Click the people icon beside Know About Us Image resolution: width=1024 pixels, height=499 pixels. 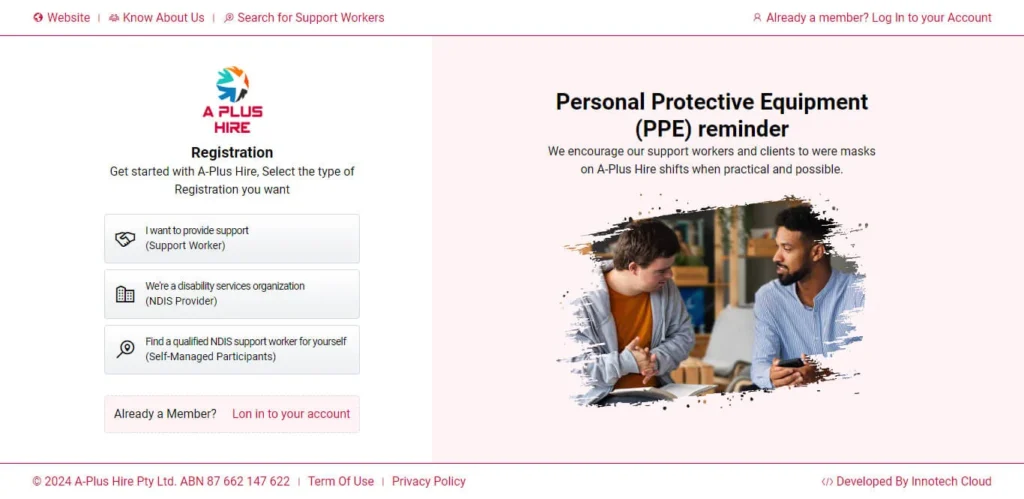(x=114, y=18)
